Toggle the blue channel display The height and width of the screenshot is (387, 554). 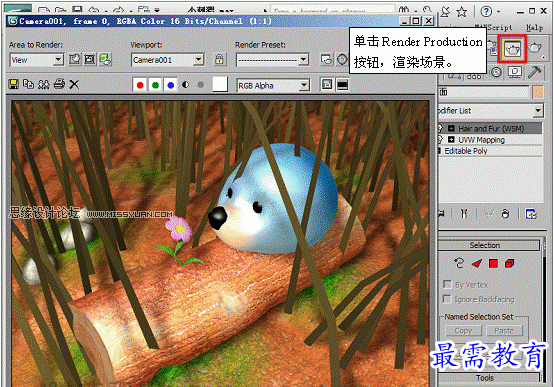coord(171,85)
